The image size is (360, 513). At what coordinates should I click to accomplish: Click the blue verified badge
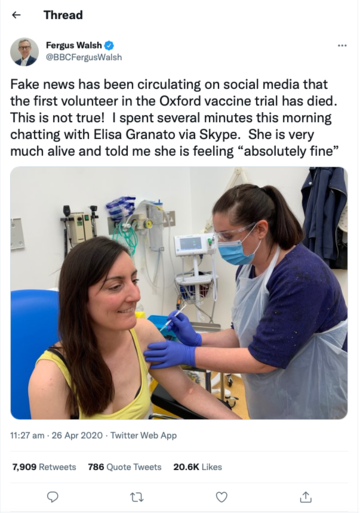pyautogui.click(x=109, y=45)
